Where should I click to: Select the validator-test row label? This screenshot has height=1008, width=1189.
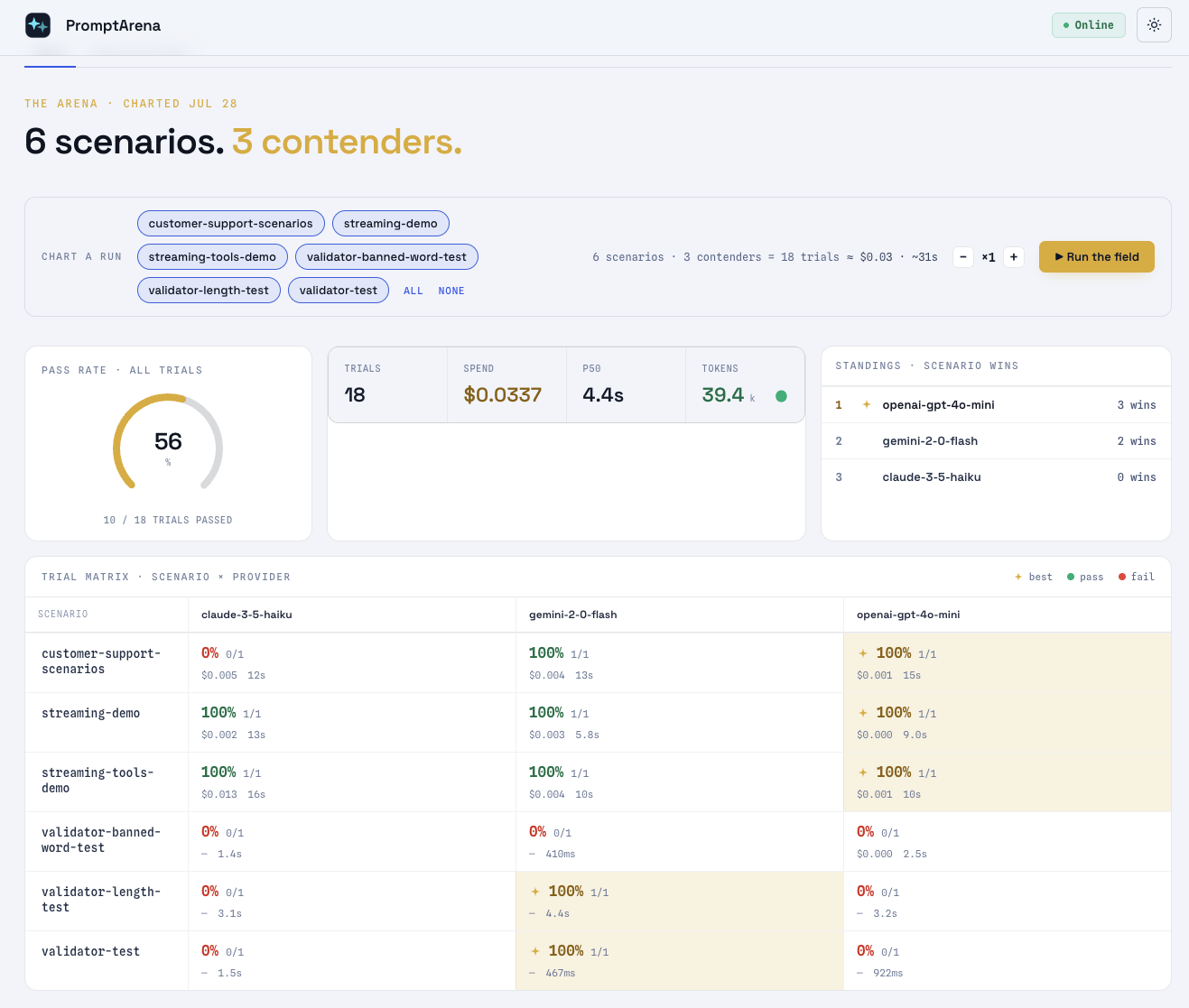coord(91,952)
